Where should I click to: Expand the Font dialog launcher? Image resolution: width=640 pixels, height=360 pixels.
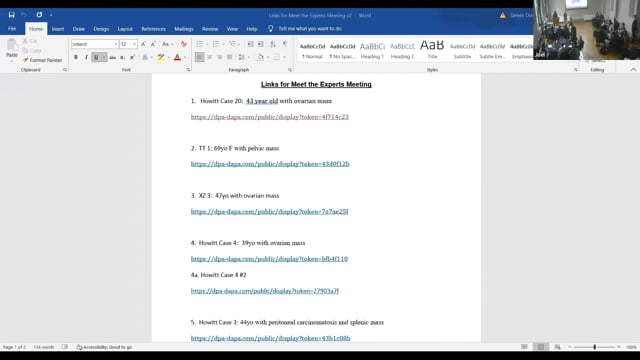pos(188,70)
